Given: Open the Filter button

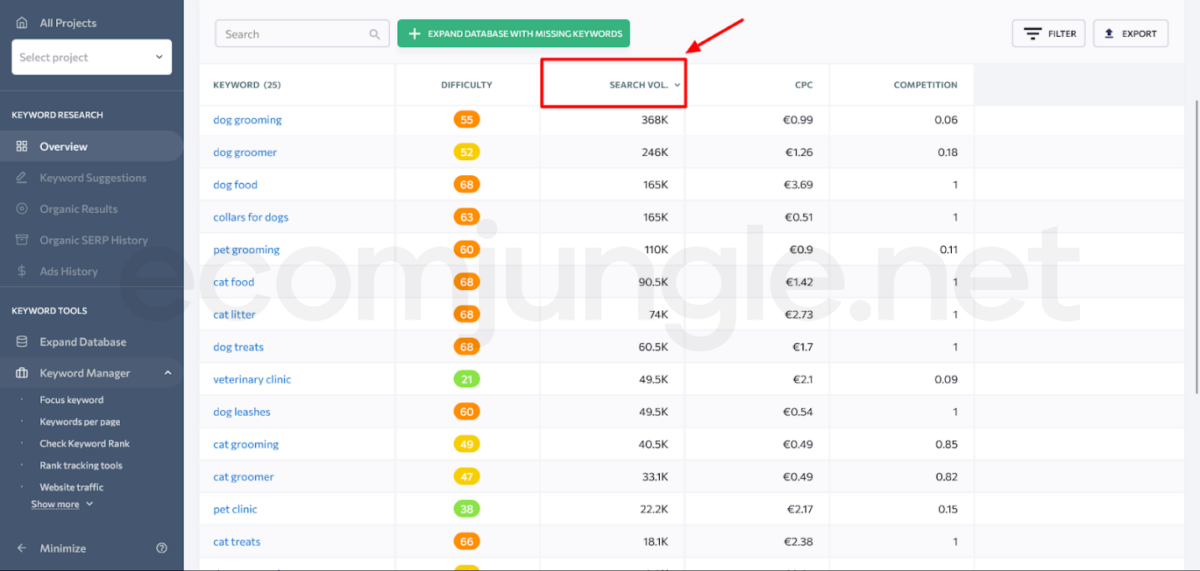Looking at the screenshot, I should point(1048,34).
